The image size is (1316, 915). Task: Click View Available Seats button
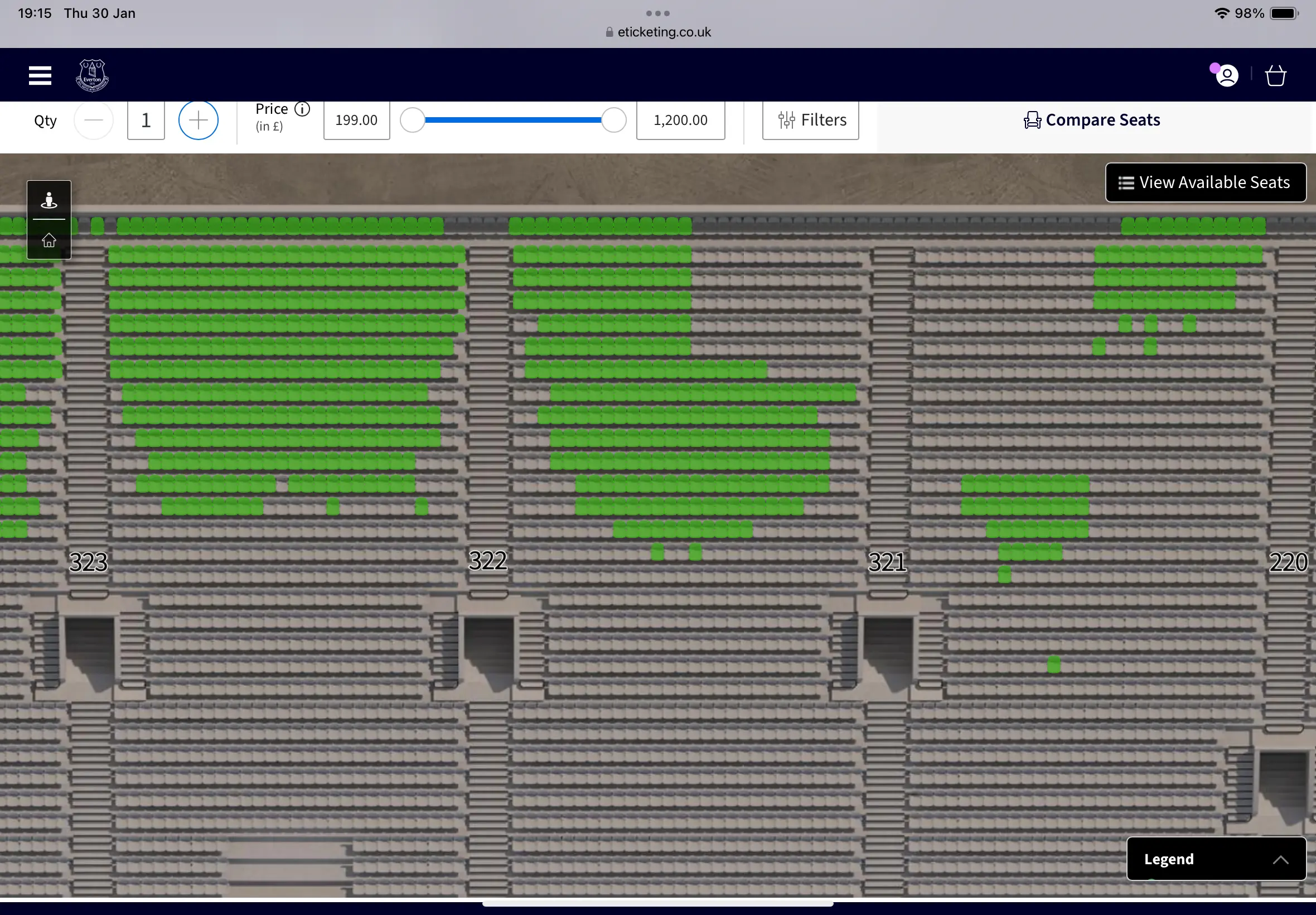point(1206,182)
